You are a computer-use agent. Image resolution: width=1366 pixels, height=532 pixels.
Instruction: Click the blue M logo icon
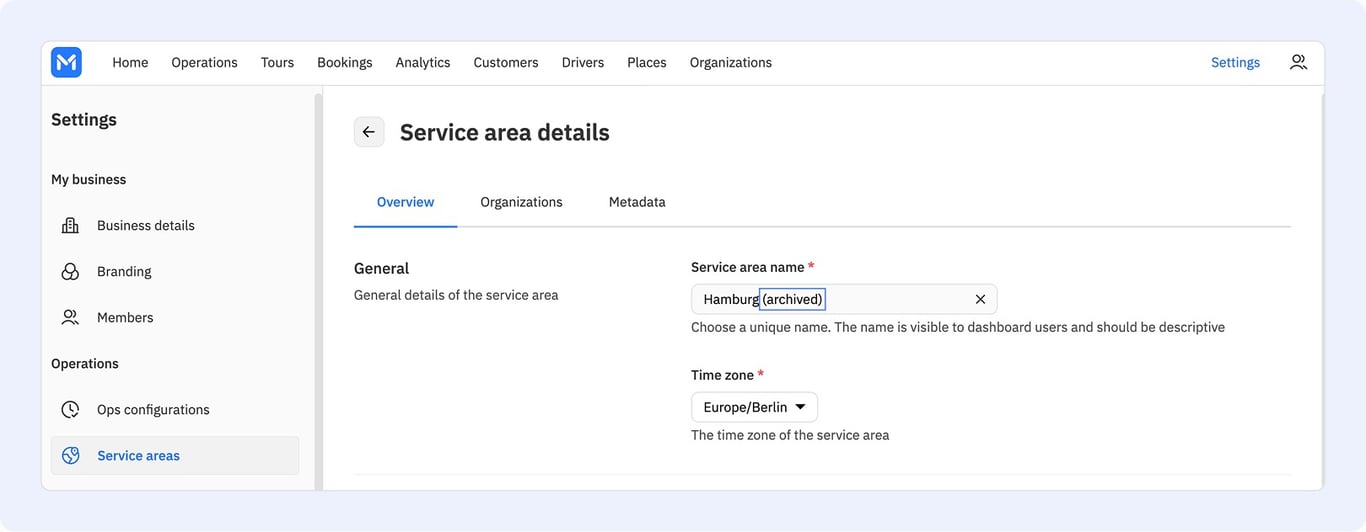click(66, 62)
